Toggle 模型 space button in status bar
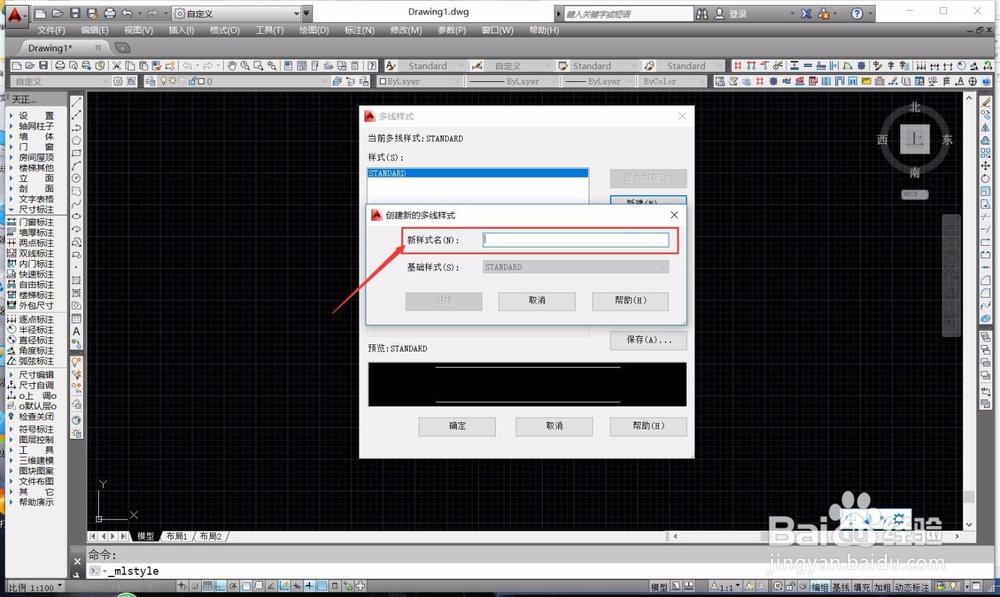This screenshot has height=597, width=1000. (x=659, y=587)
